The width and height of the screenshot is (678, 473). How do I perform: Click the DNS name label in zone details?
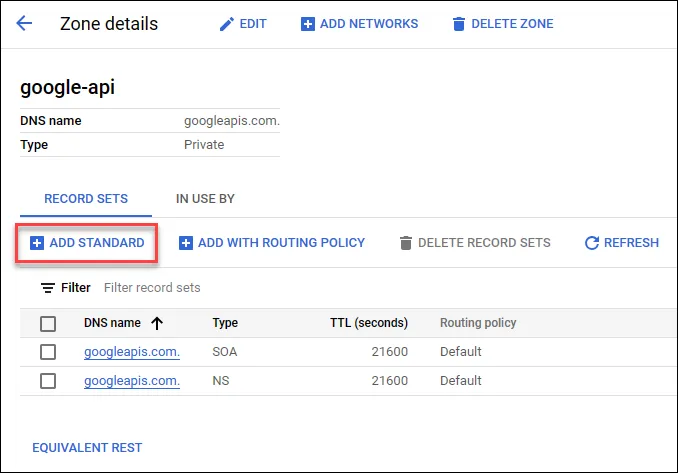pos(51,121)
